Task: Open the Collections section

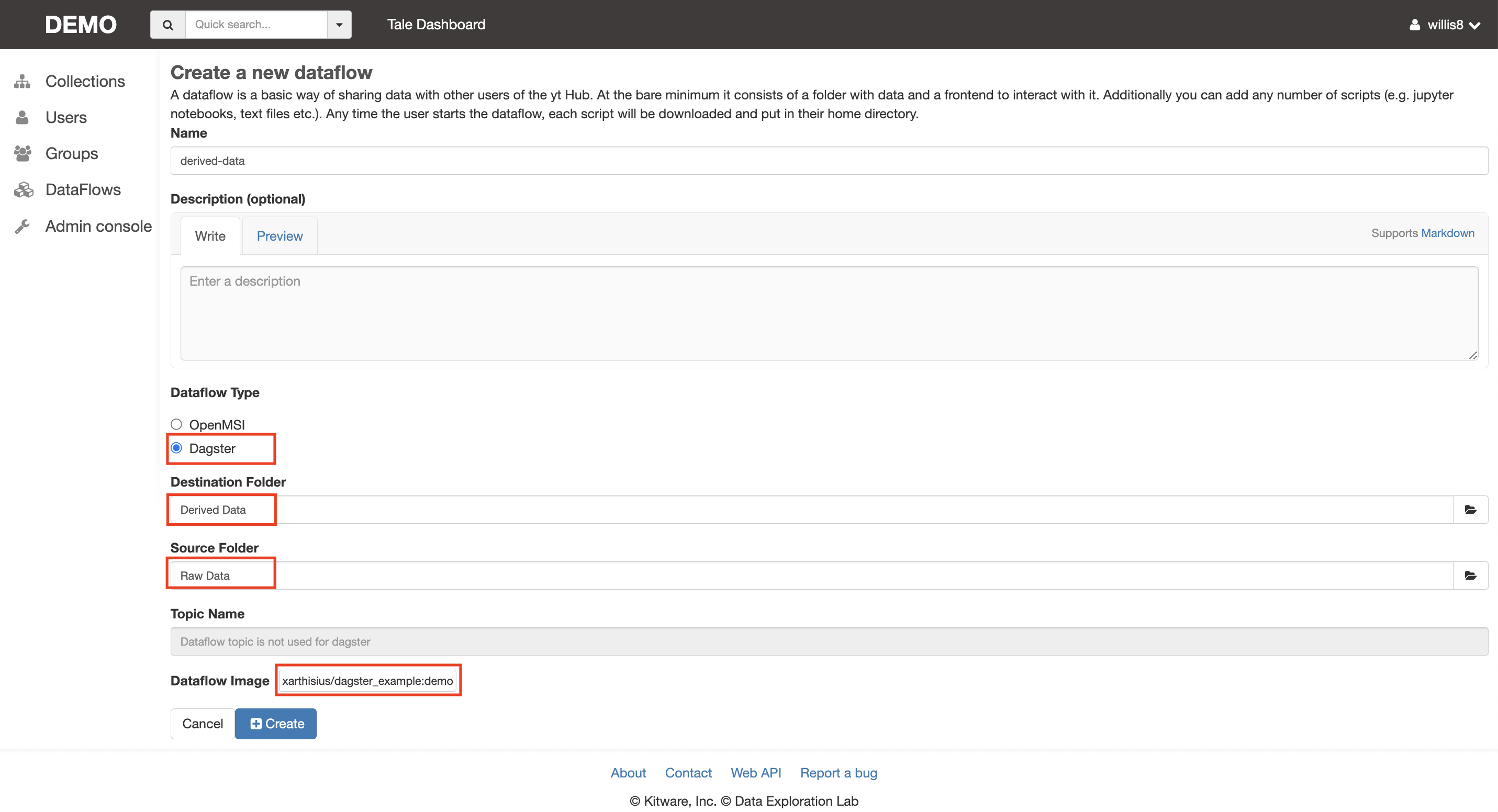Action: pyautogui.click(x=85, y=81)
